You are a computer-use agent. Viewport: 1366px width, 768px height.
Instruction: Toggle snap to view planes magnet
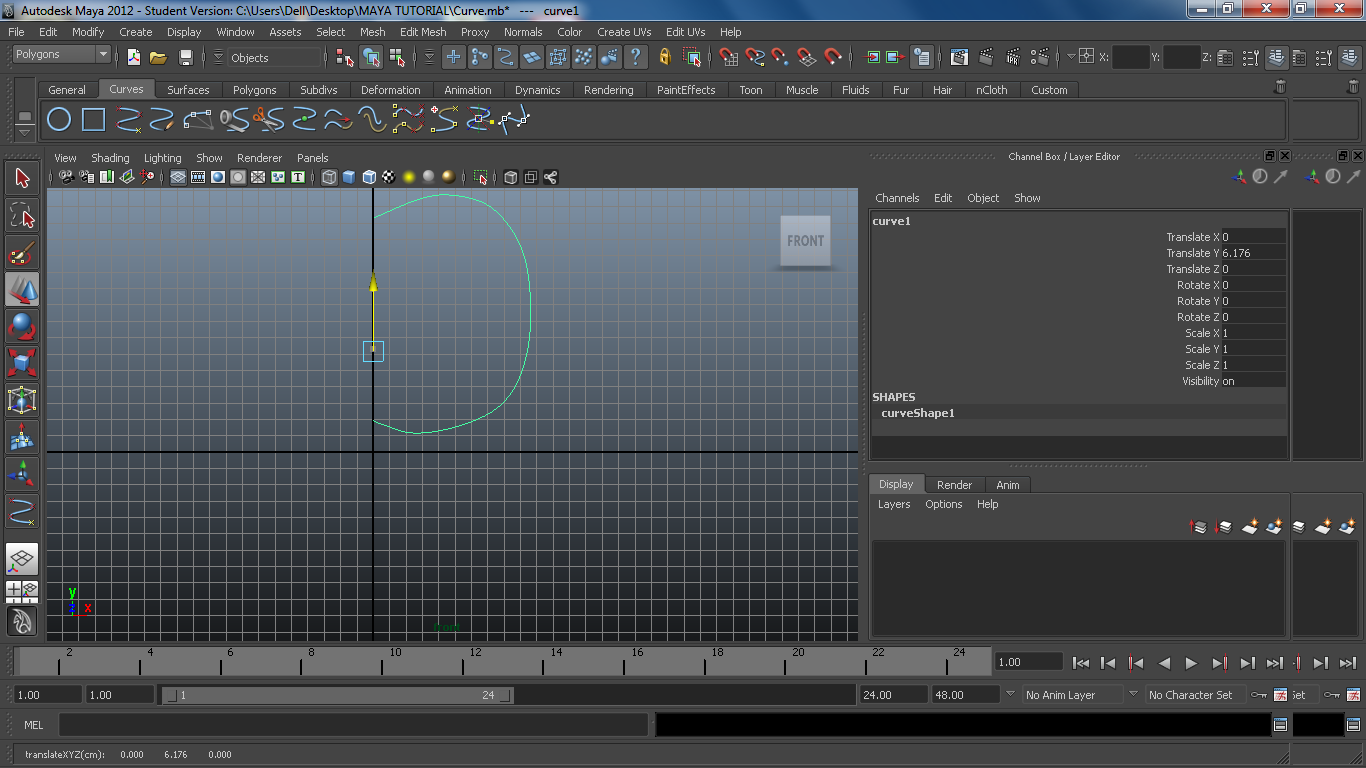point(807,57)
